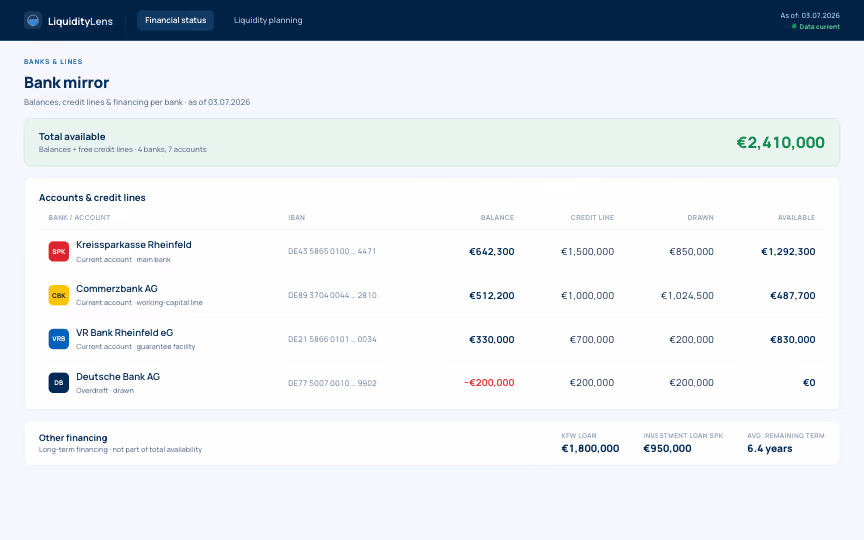This screenshot has height=540, width=864.
Task: Click the €0 available amount
Action: (809, 383)
